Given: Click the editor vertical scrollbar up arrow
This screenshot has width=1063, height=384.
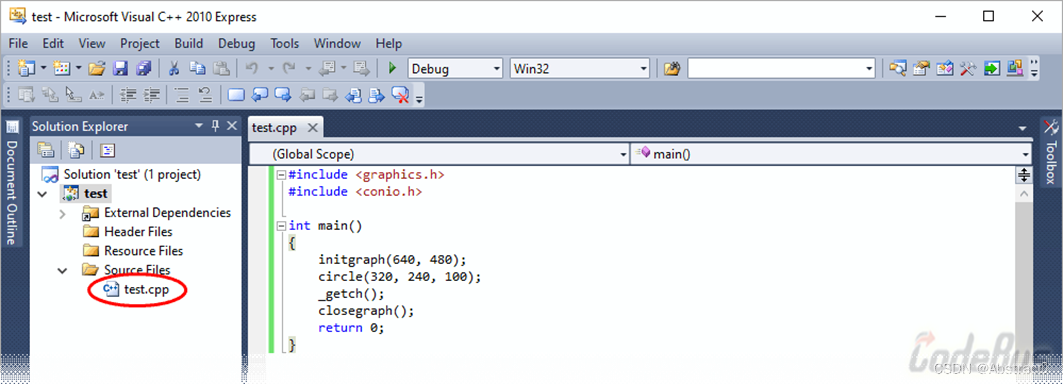Looking at the screenshot, I should pos(1024,194).
